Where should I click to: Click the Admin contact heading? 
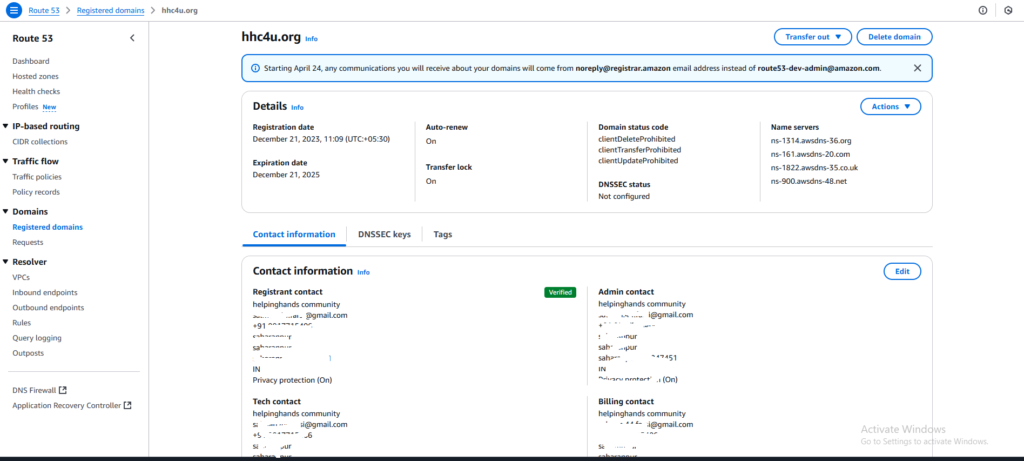click(626, 292)
